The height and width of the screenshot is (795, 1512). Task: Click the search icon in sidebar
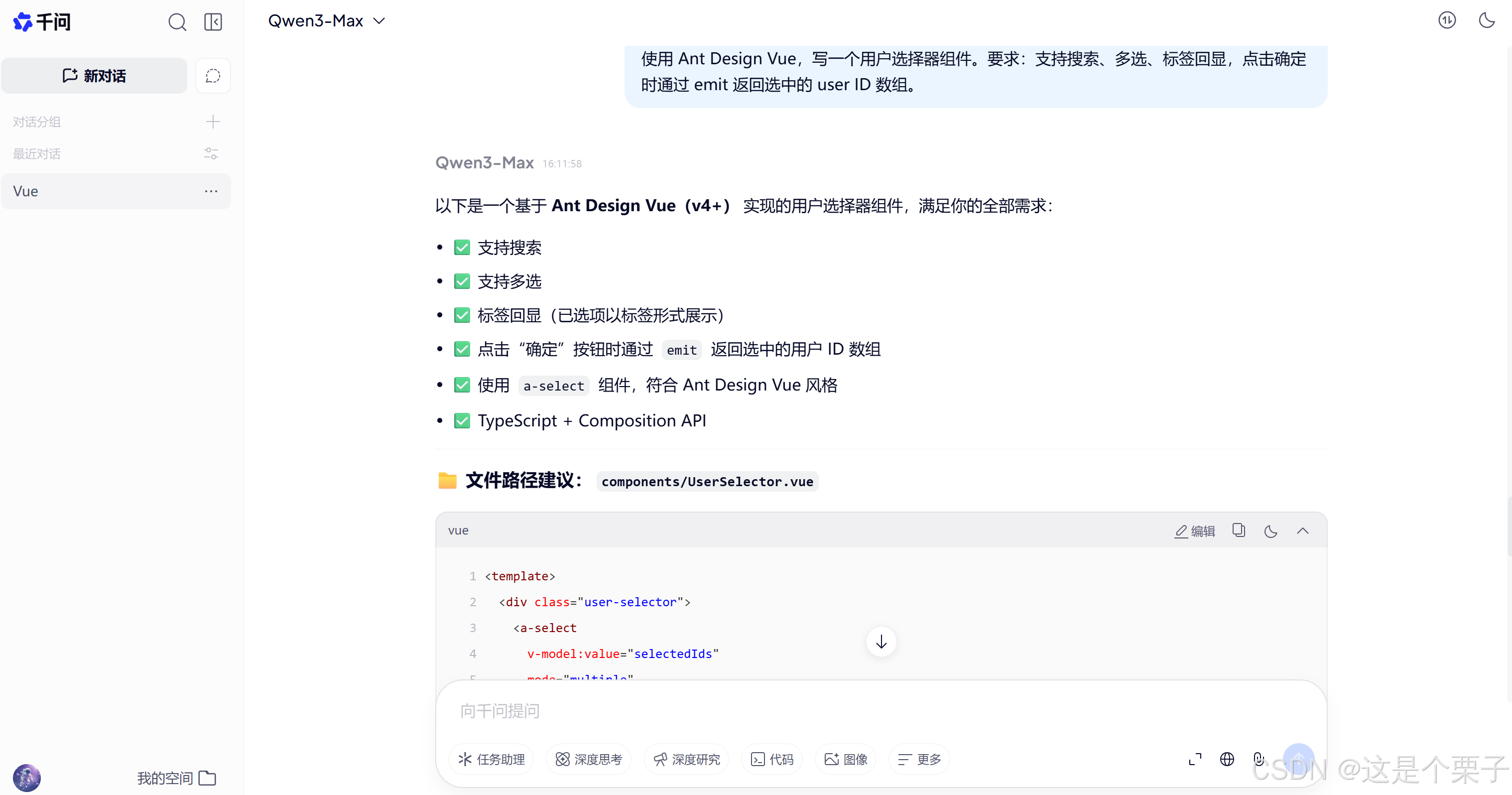click(177, 22)
